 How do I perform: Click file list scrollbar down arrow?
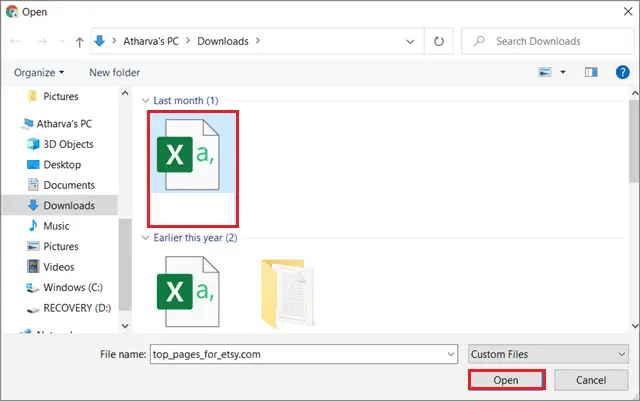635,326
